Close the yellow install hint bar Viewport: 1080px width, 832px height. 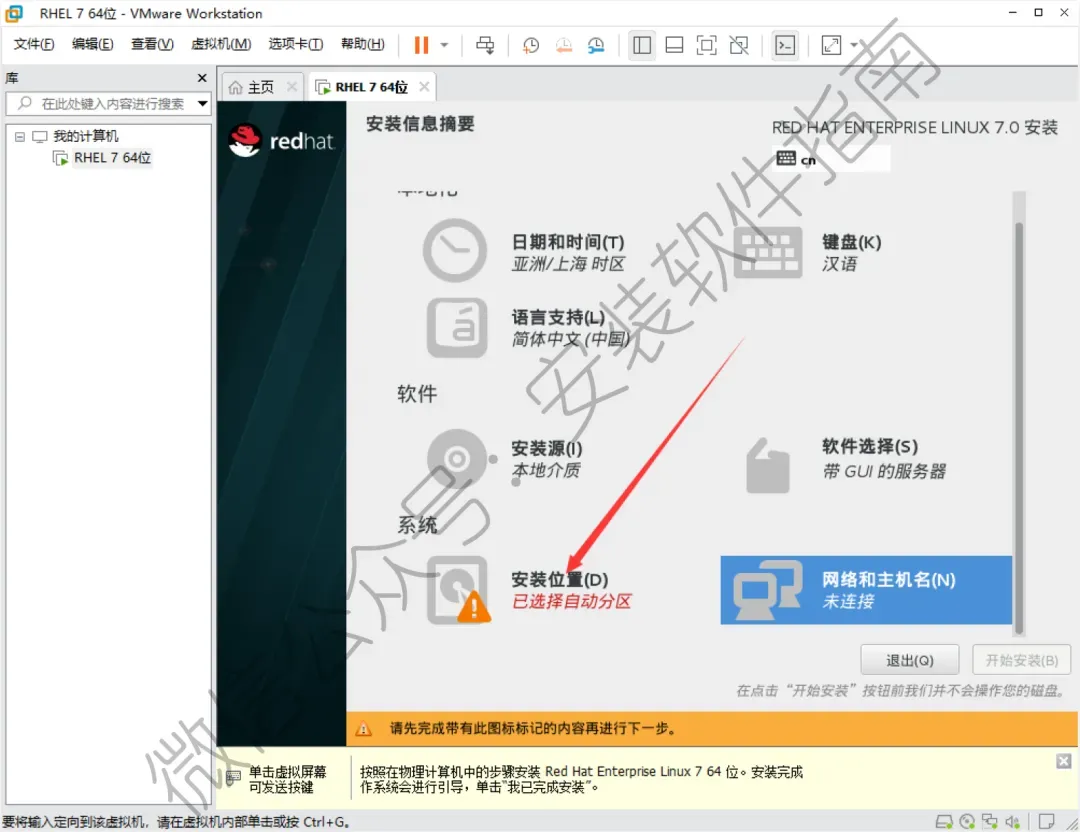click(x=1064, y=761)
